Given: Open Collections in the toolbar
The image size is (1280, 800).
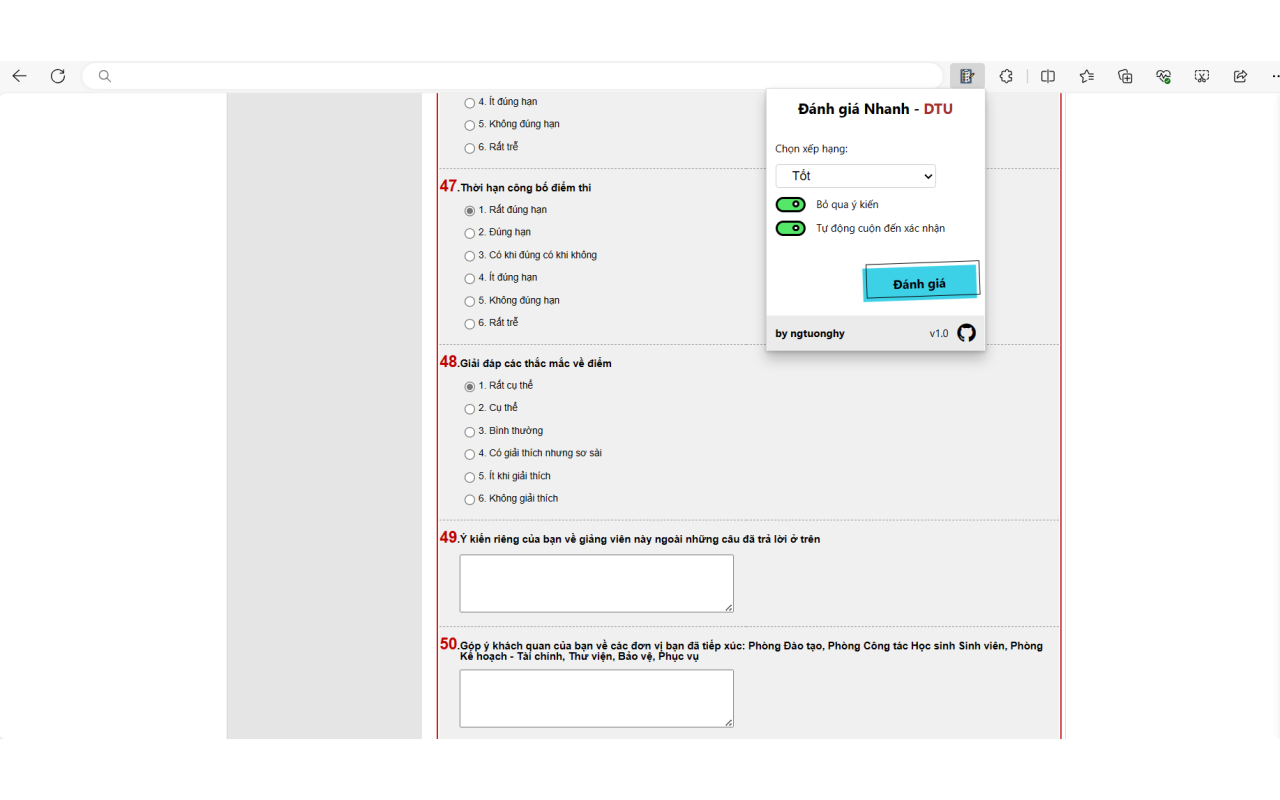Looking at the screenshot, I should [x=1125, y=76].
